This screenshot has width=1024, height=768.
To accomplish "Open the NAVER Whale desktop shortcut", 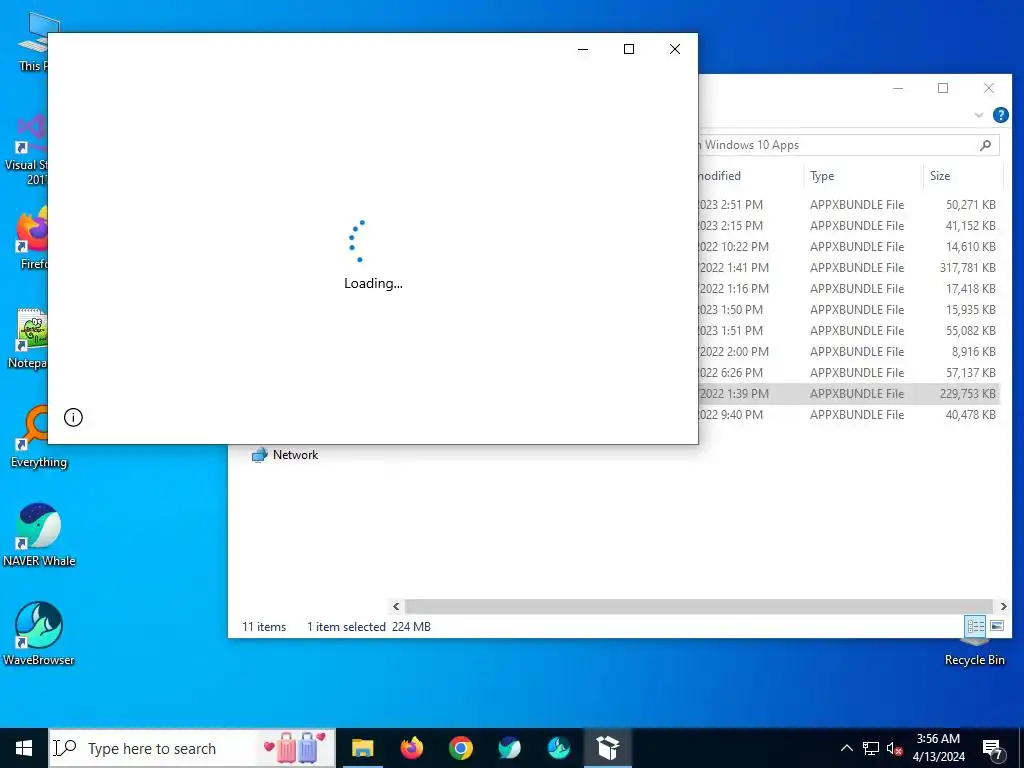I will coord(39,534).
